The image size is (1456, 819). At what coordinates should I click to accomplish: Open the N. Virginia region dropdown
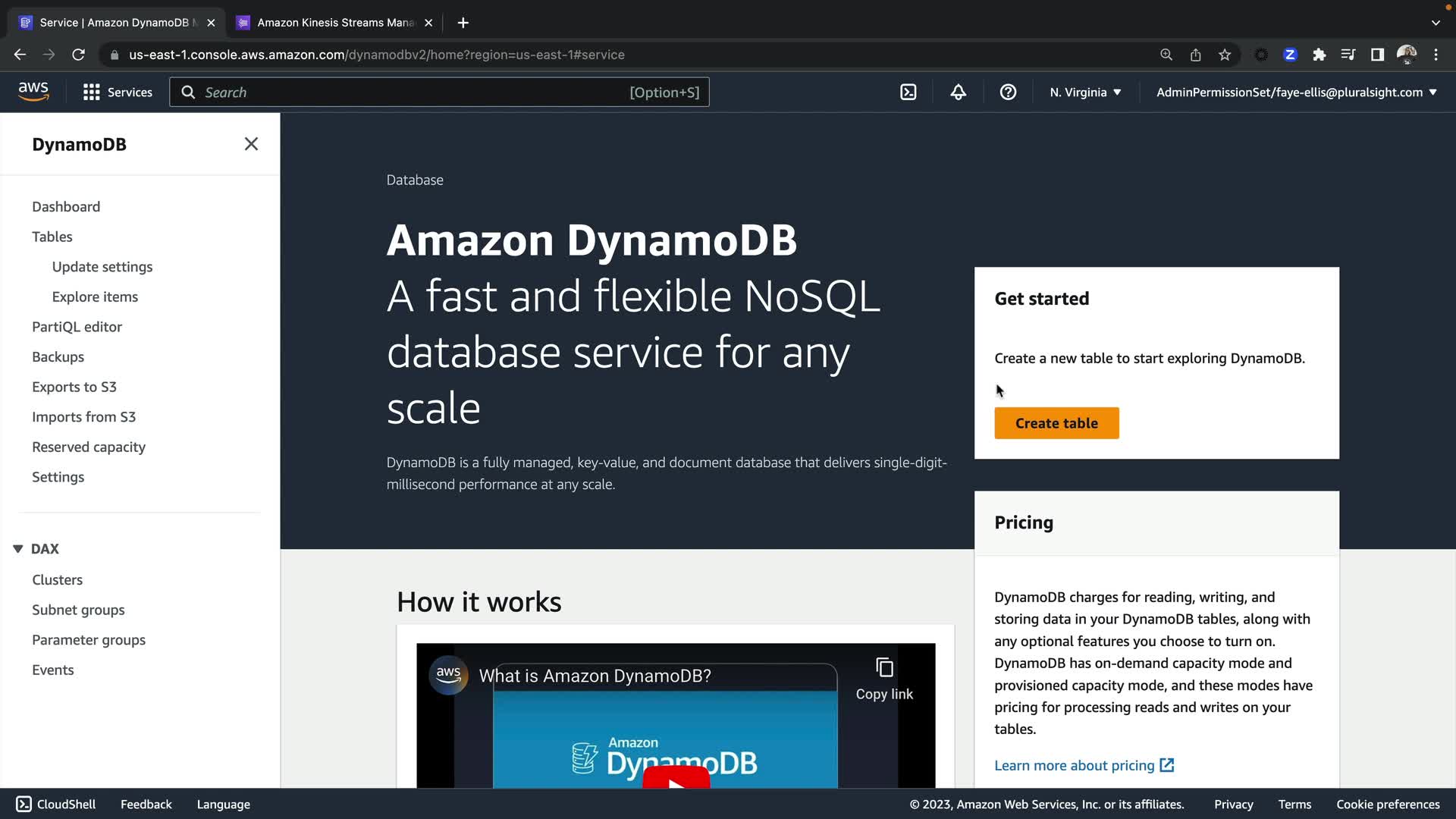(x=1085, y=93)
